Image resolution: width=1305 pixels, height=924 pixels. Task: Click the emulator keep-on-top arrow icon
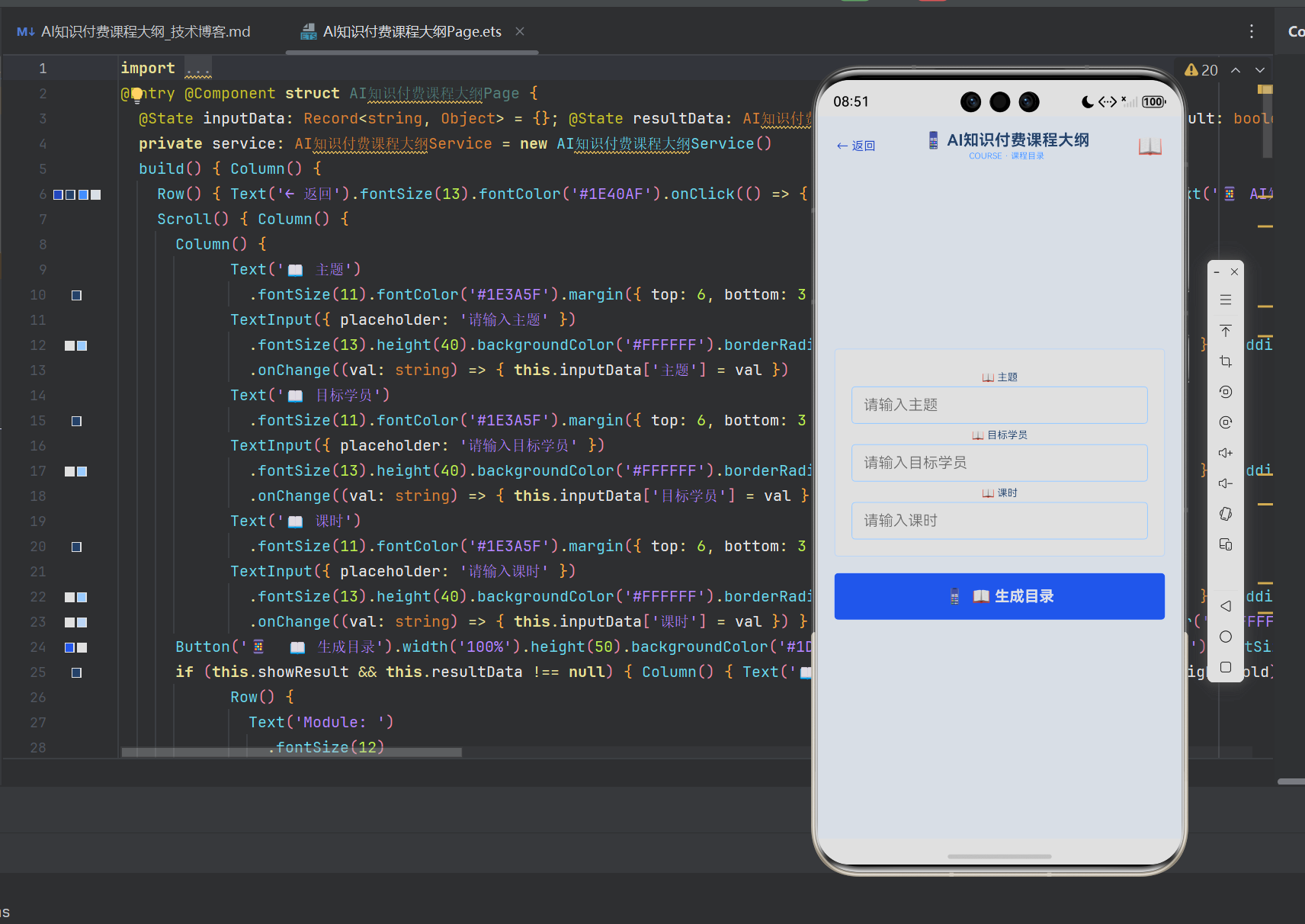(1226, 330)
